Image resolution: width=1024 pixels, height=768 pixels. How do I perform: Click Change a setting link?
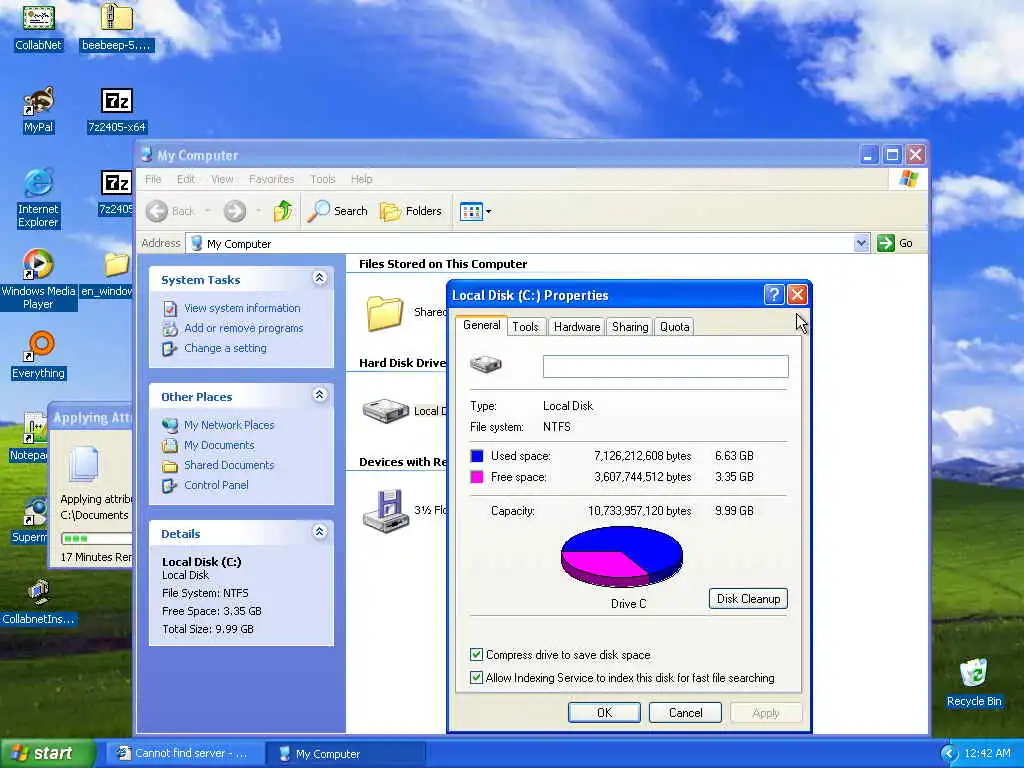pos(225,348)
